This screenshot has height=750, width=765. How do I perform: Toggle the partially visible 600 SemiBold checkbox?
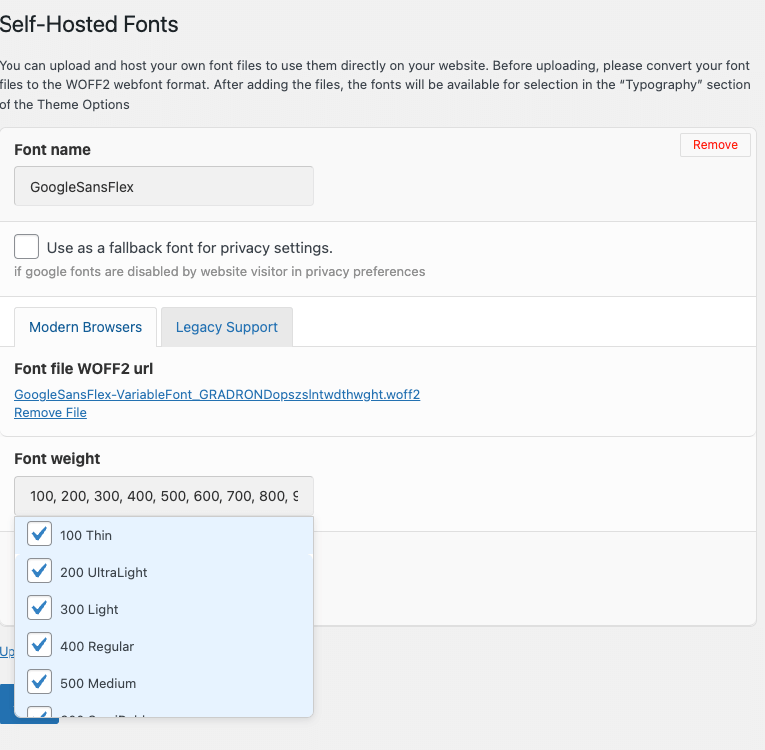[x=40, y=712]
